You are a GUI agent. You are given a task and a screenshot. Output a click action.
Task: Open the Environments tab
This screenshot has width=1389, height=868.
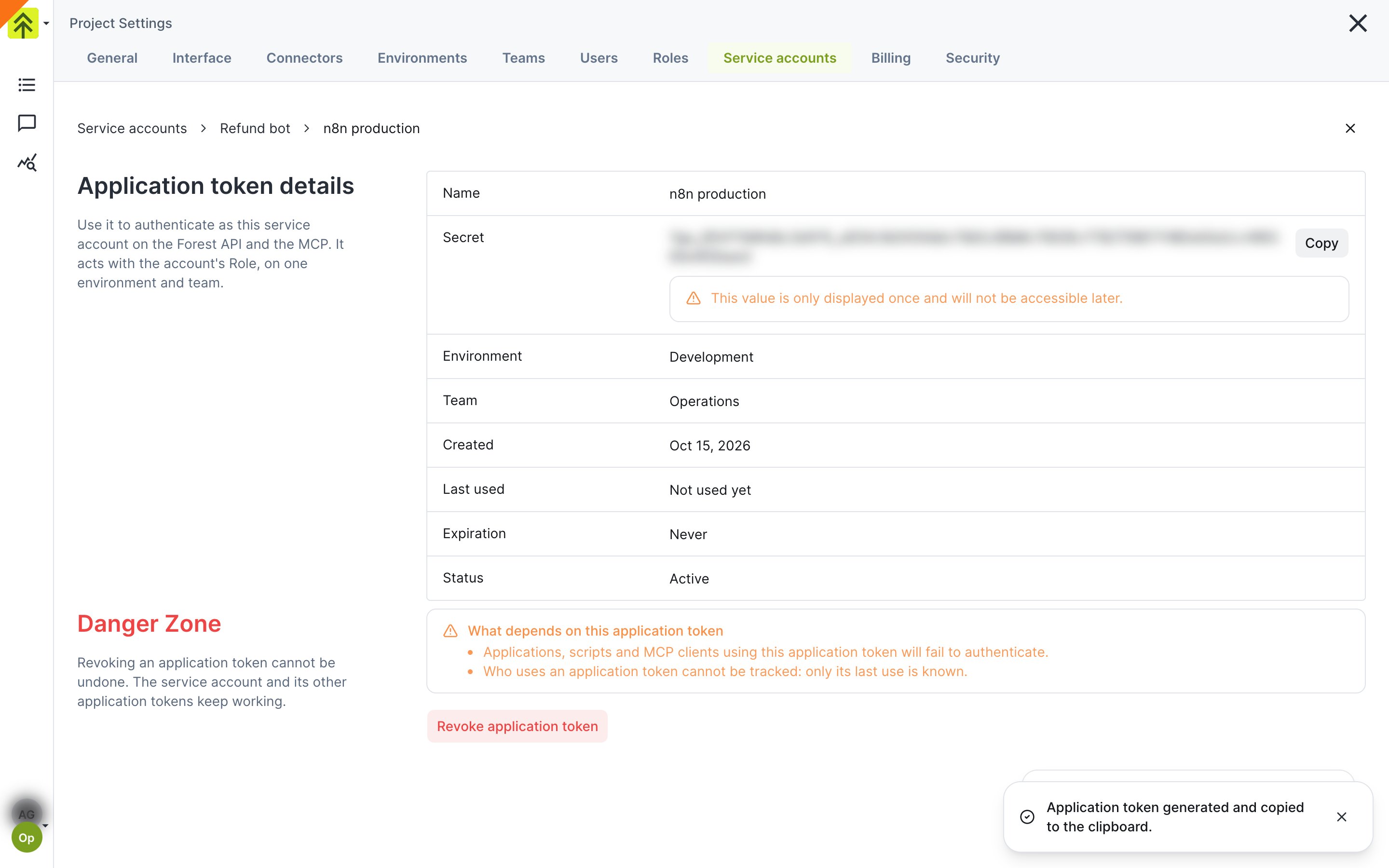point(422,58)
